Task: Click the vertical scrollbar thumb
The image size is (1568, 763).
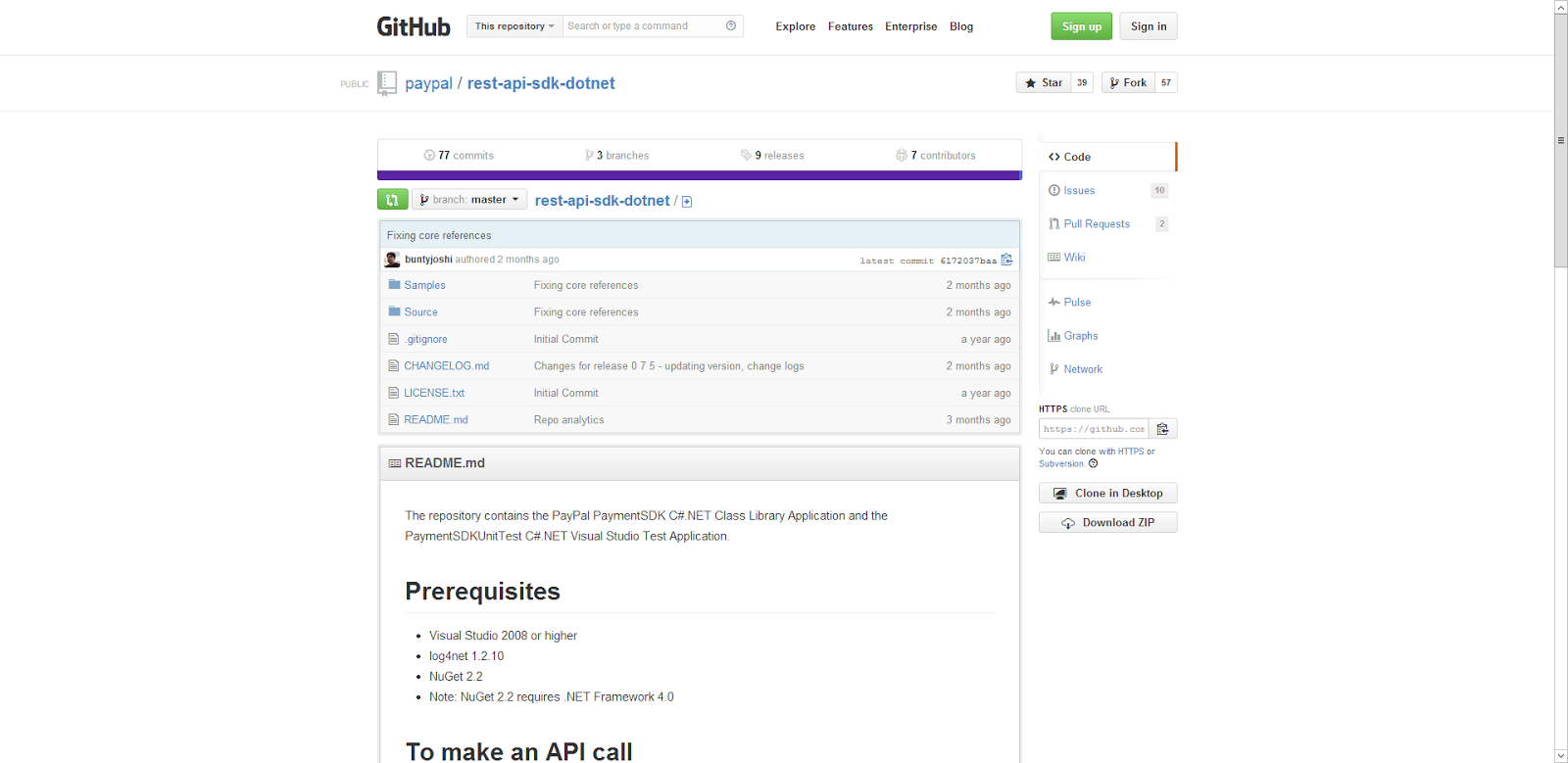Action: pos(1561,140)
